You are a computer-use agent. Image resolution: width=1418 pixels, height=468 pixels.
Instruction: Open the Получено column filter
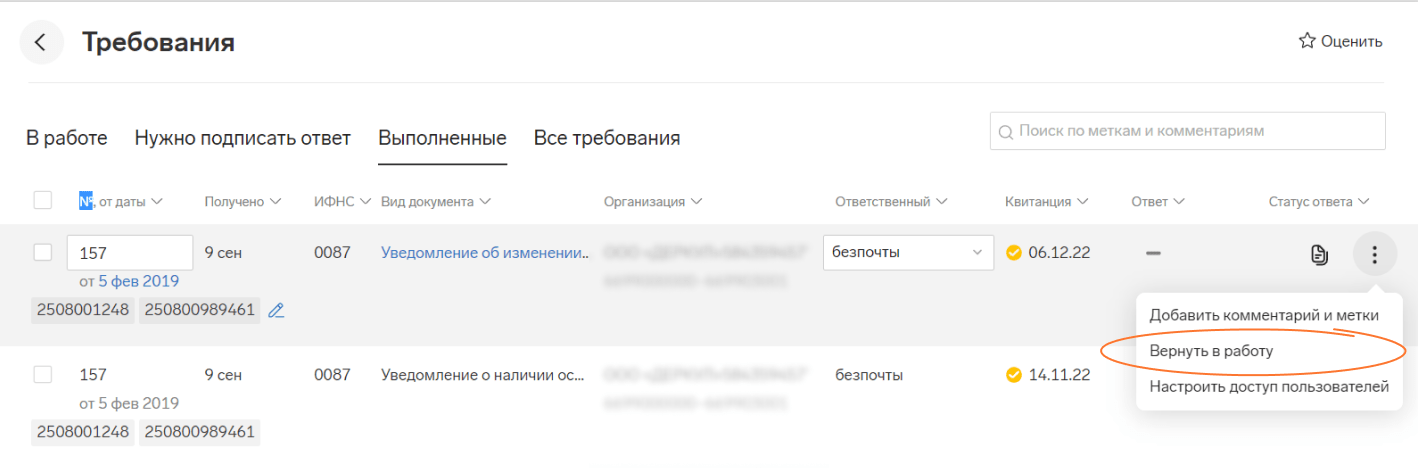tap(243, 201)
